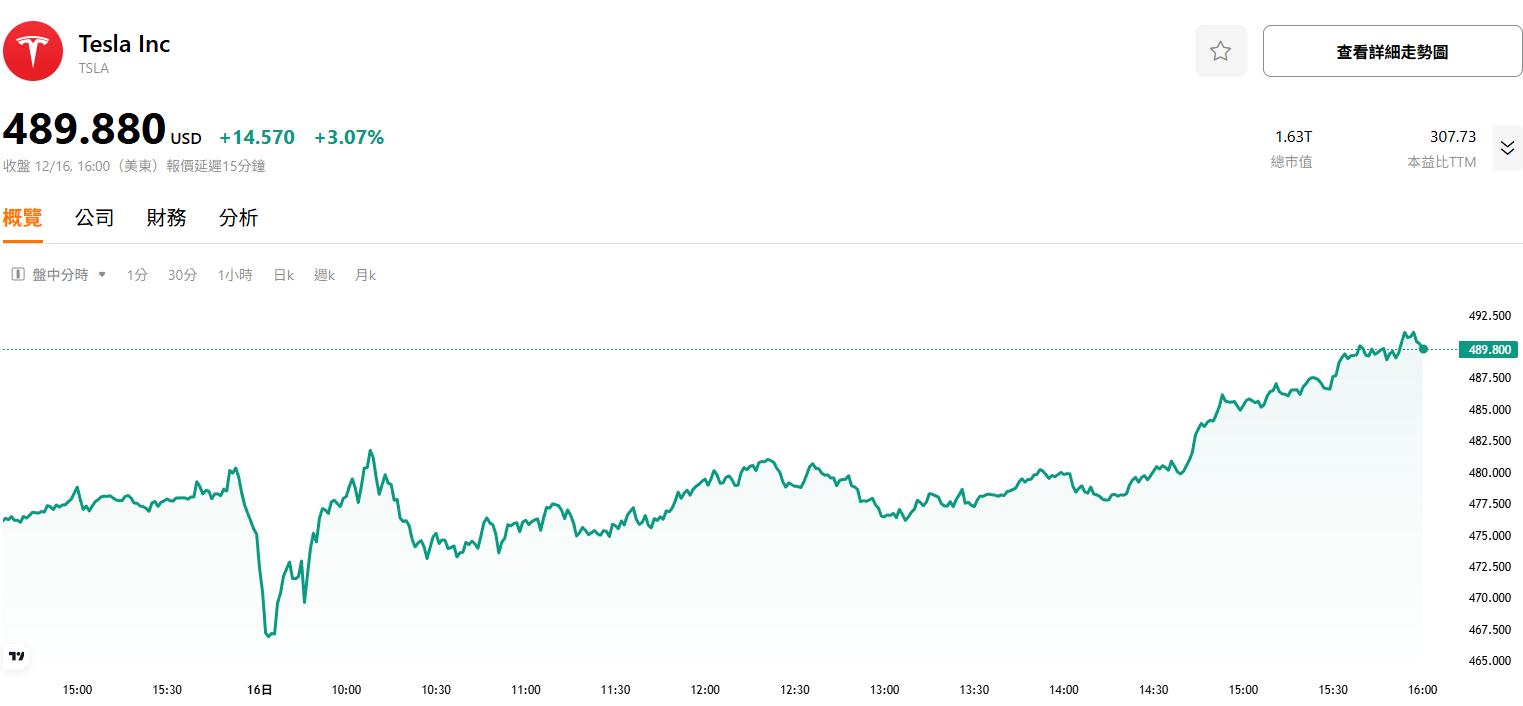Click the Tesla company logo icon

[33, 50]
